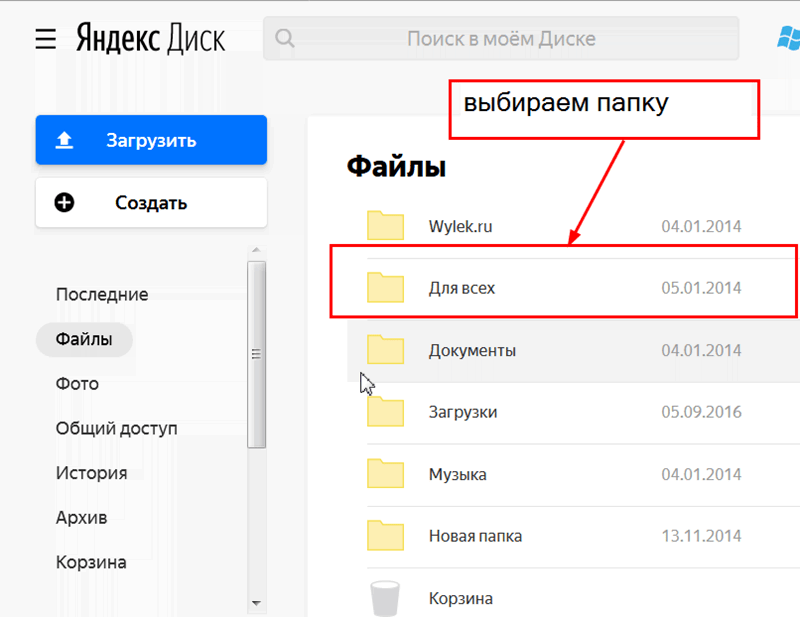The image size is (800, 617).
Task: Click the Загрузить upload button
Action: tap(151, 140)
